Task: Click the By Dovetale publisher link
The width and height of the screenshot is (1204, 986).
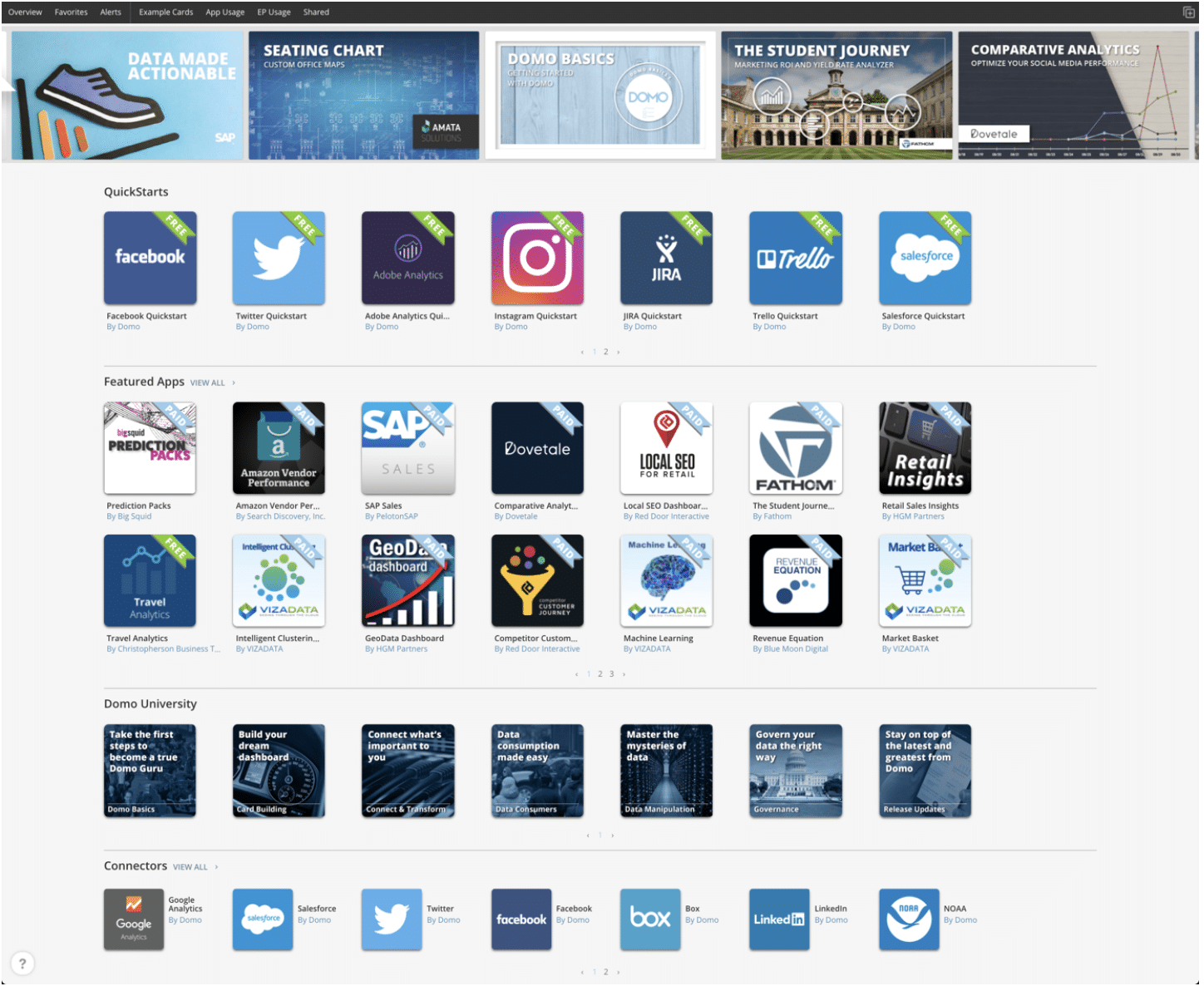Action: pos(516,517)
